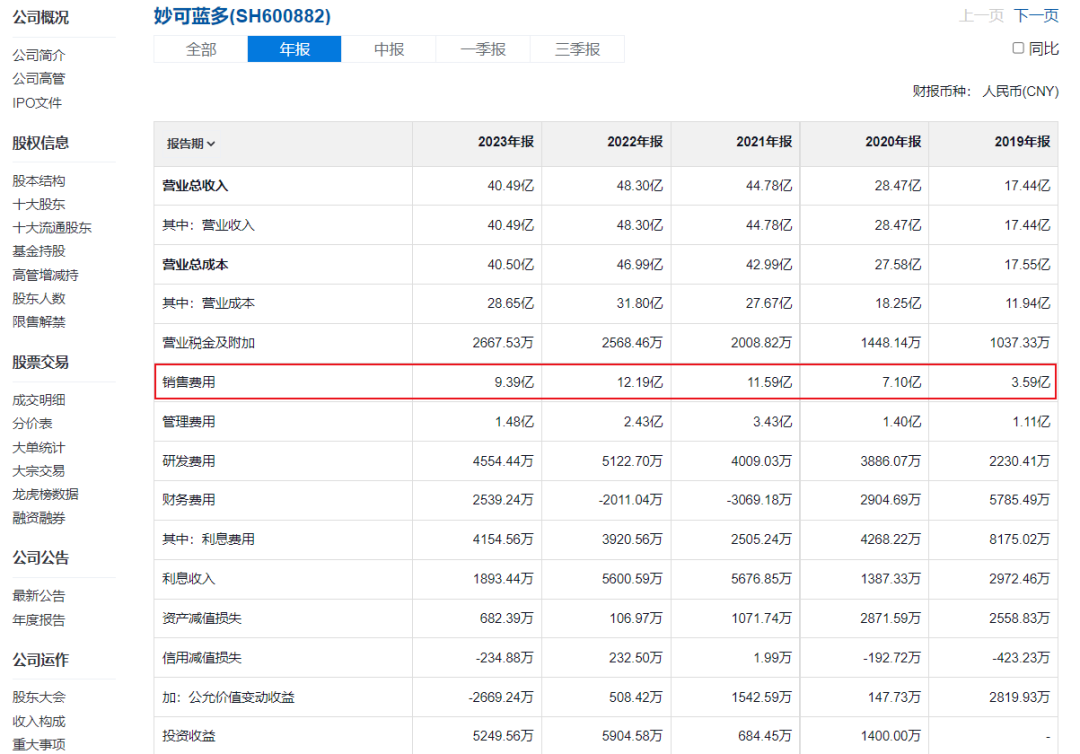Open 成交明细 sidebar link

pos(39,400)
